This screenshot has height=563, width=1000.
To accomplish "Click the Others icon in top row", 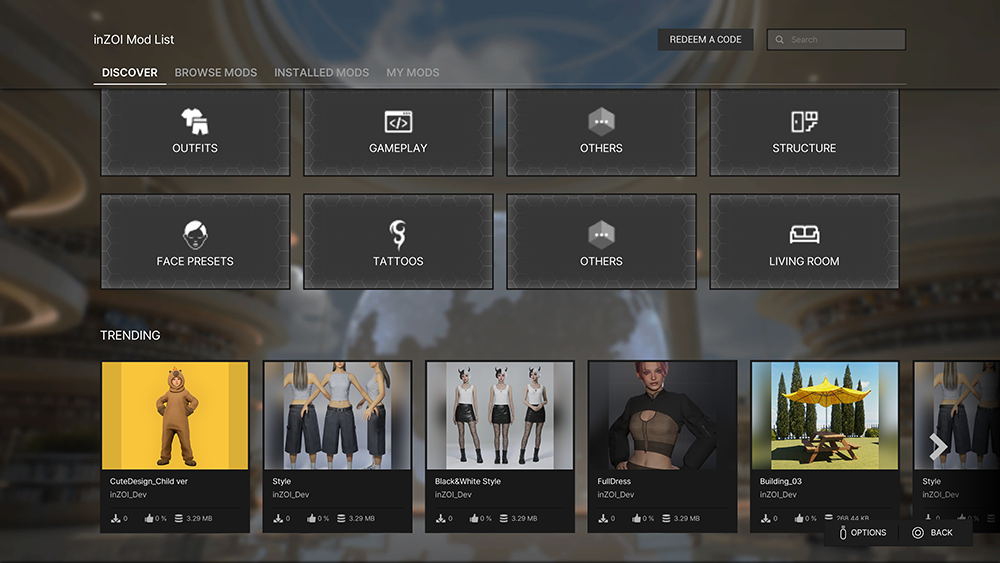I will pyautogui.click(x=601, y=122).
